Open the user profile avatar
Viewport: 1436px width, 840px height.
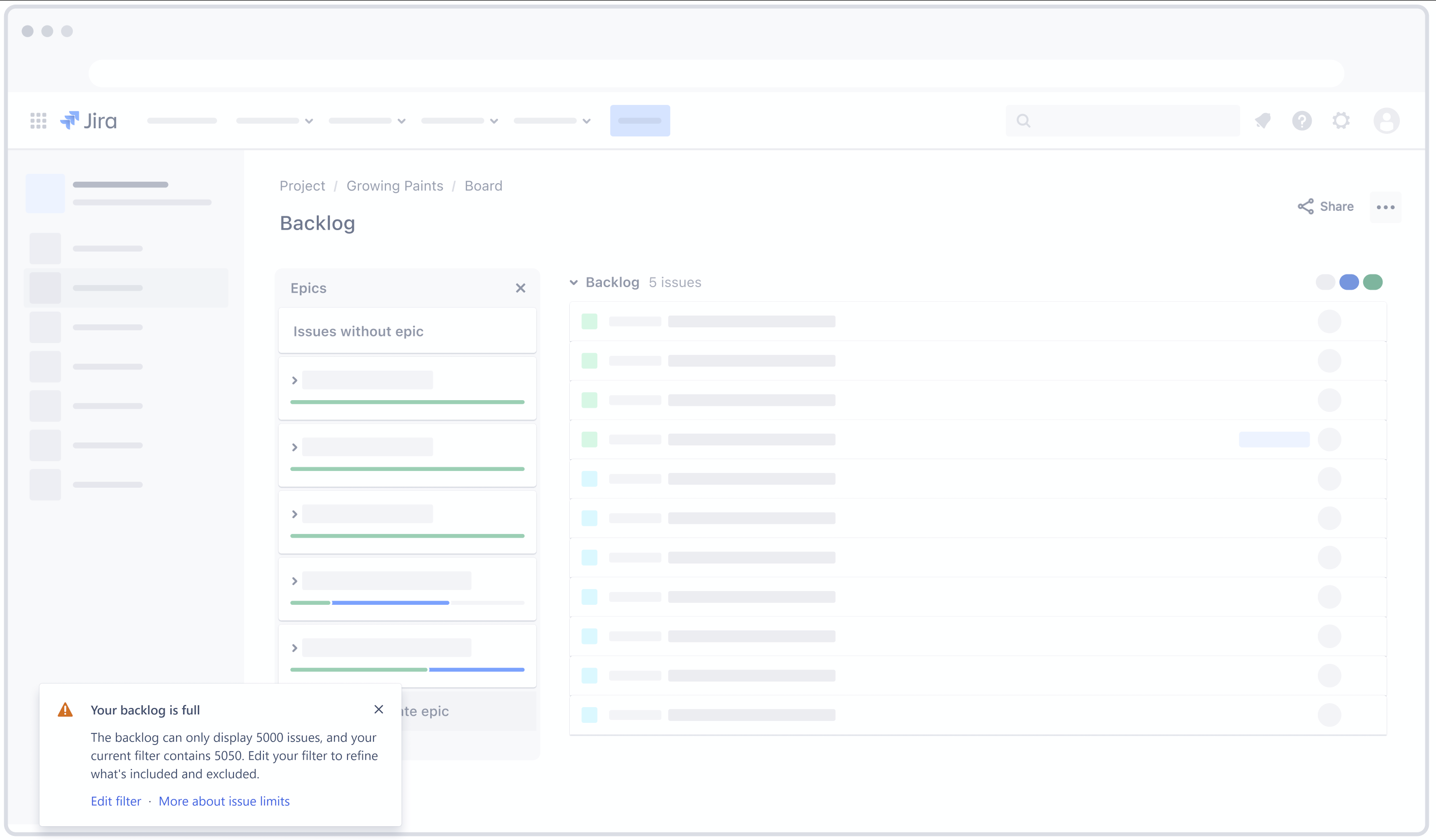coord(1386,121)
